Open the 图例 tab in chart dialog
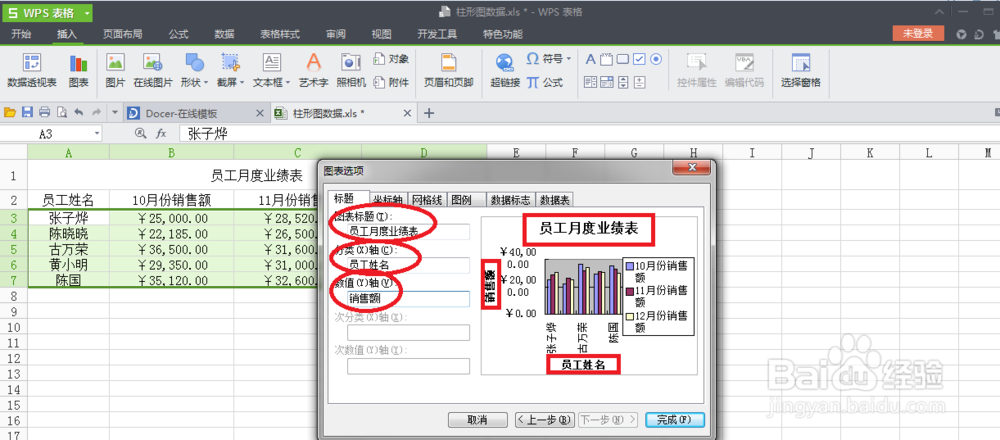The width and height of the screenshot is (1000, 440). pyautogui.click(x=467, y=200)
